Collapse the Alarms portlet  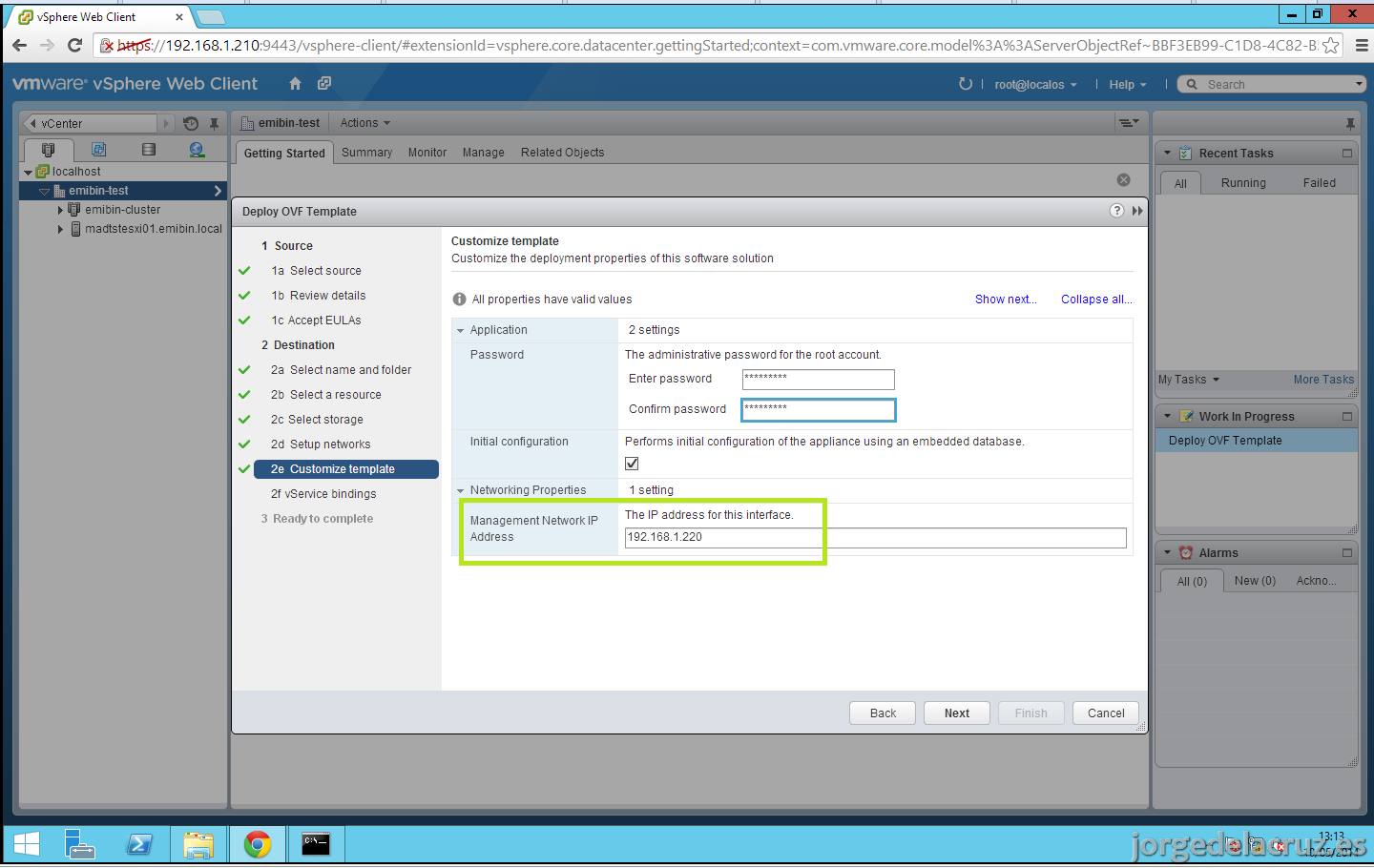point(1167,552)
